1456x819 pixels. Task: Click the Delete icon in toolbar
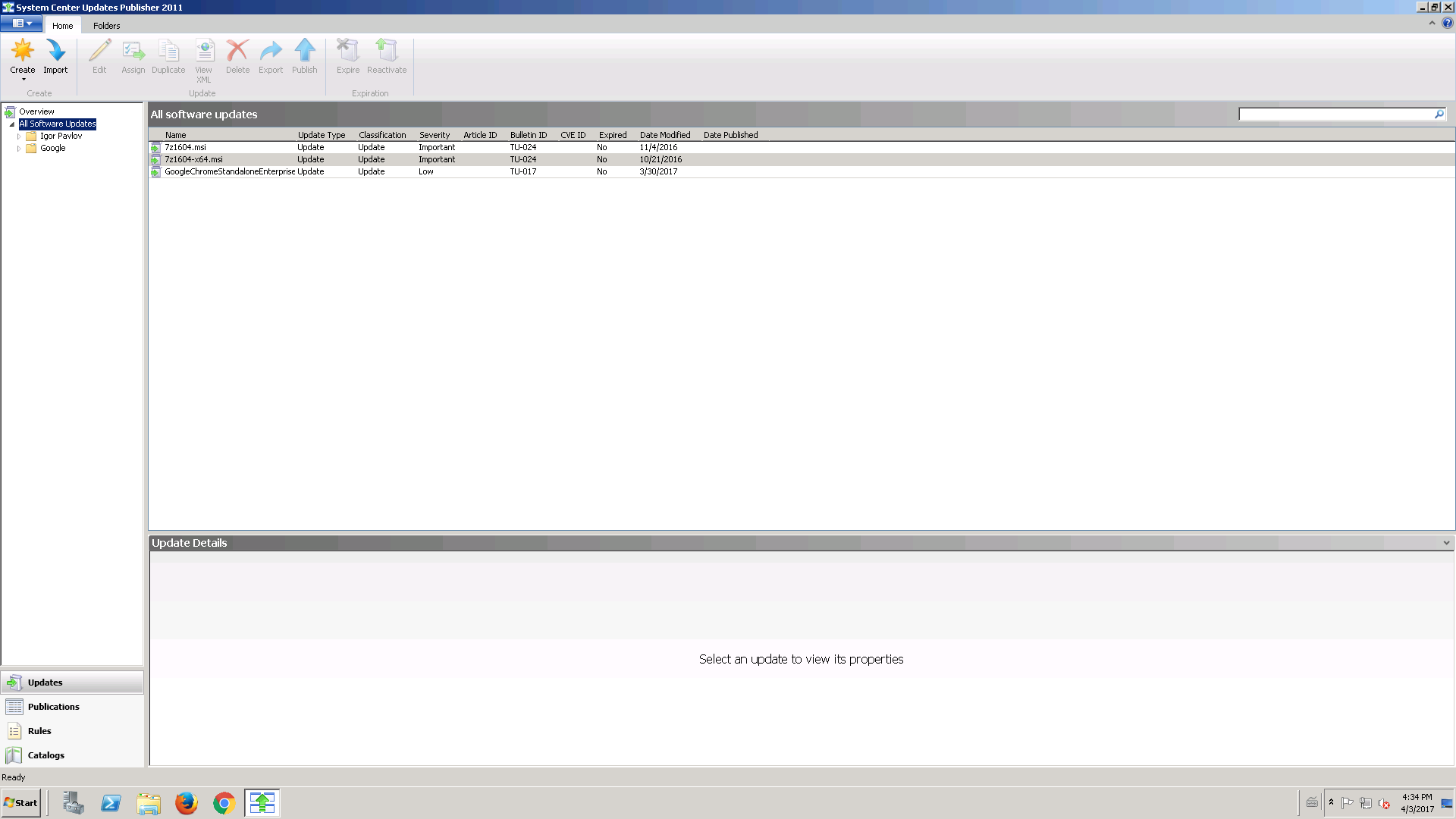(237, 55)
